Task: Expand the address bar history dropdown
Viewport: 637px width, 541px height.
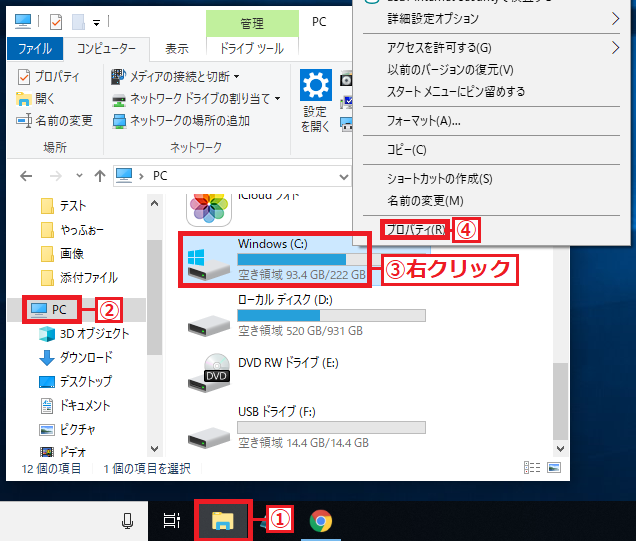Action: click(x=344, y=177)
